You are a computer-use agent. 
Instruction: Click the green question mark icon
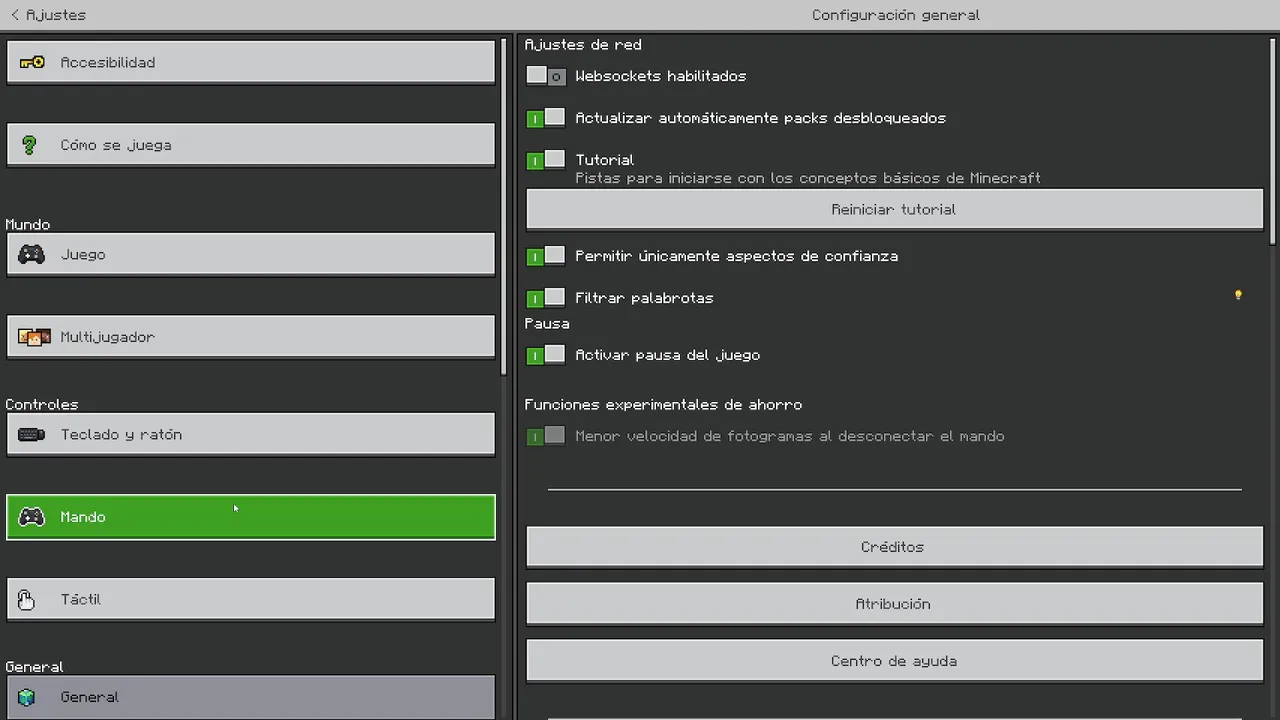pos(29,145)
